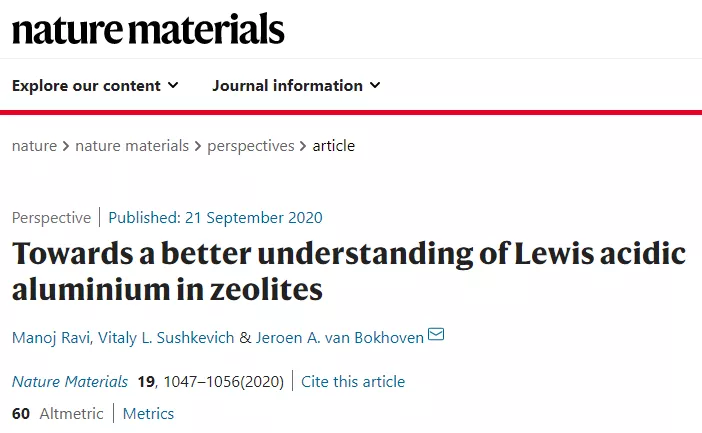Click the chevron beside Journal information
This screenshot has height=433, width=702.
(x=375, y=85)
